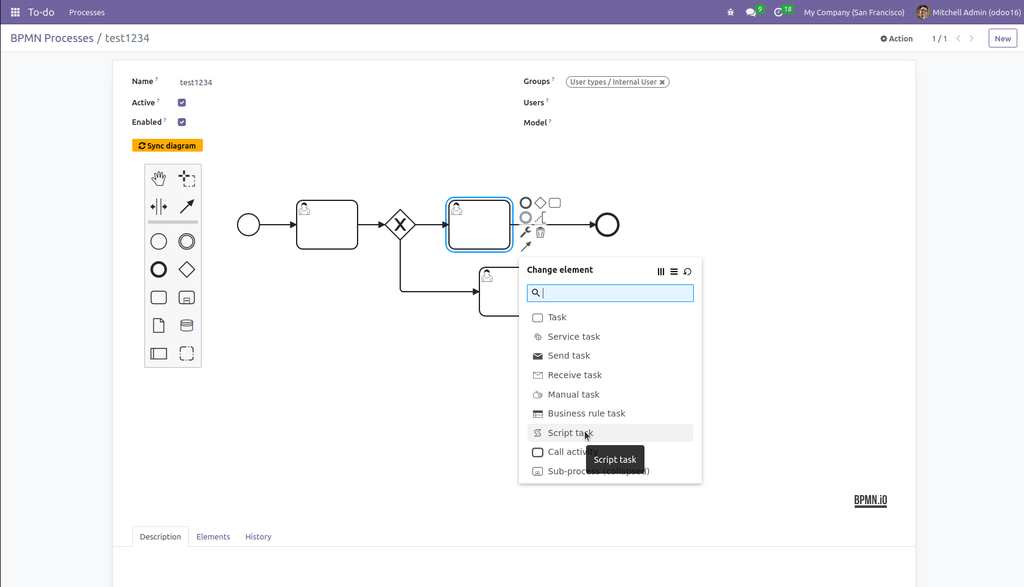Append a task using the context pad rectangle
The height and width of the screenshot is (587, 1024).
click(x=555, y=203)
